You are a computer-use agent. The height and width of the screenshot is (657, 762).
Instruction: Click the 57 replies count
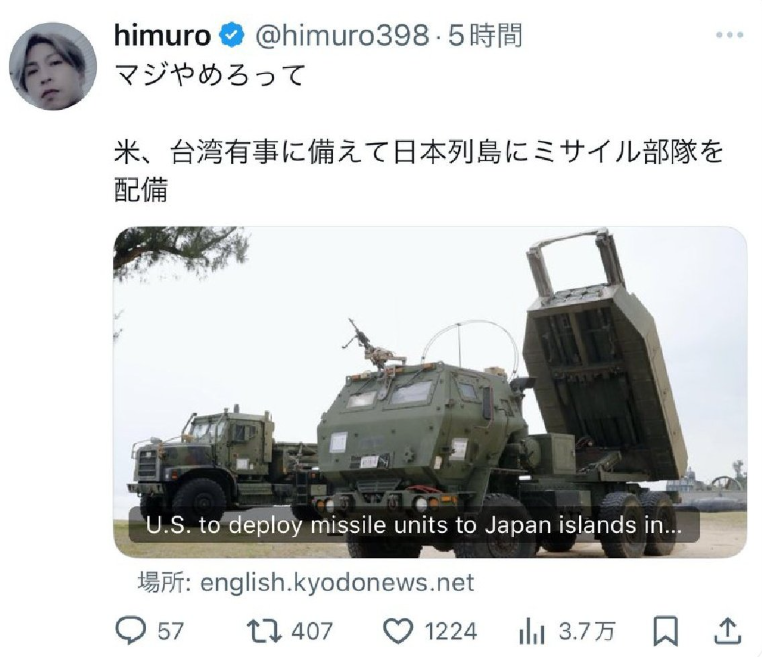(171, 631)
